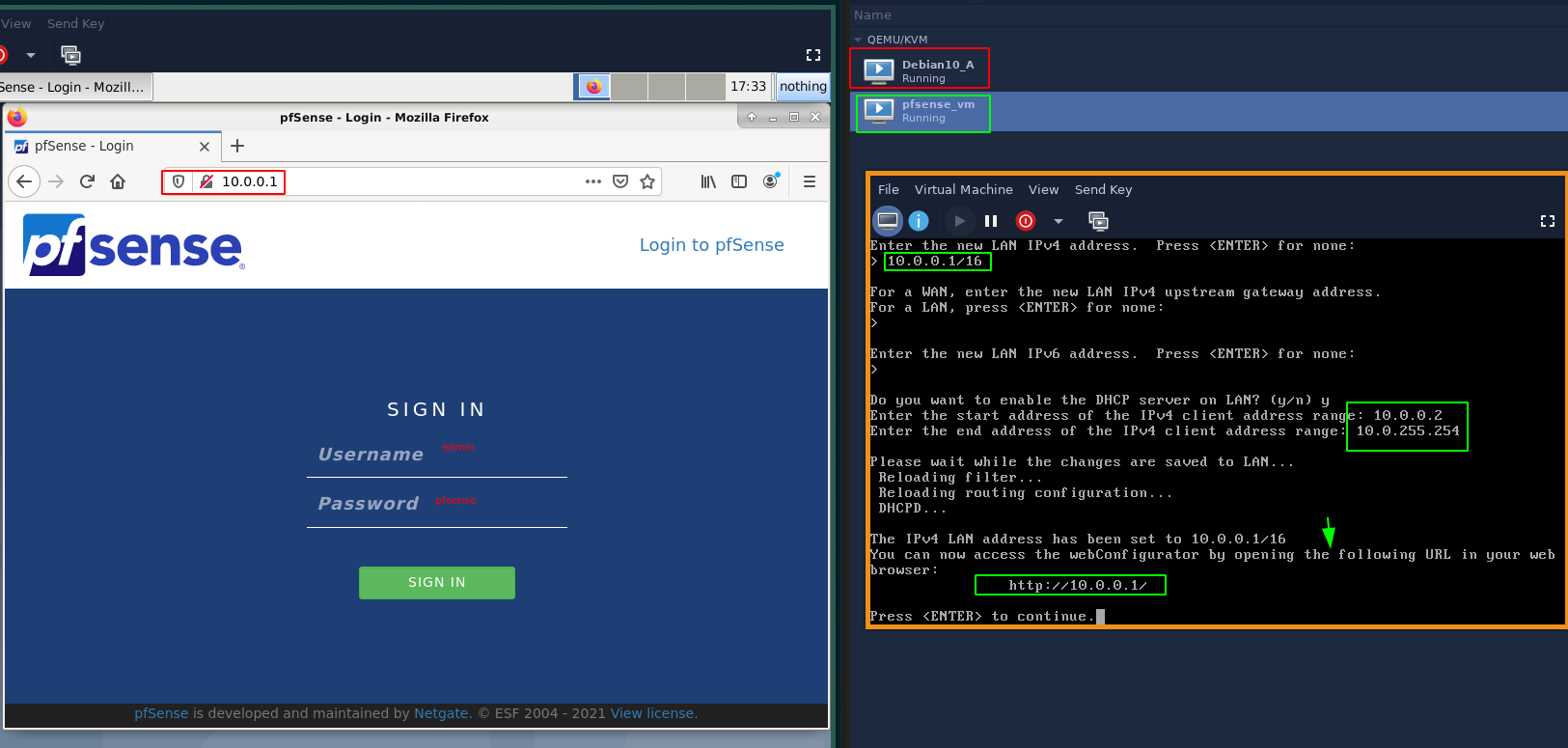Viewport: 1568px width, 748px height.
Task: Reload the pfSense login page
Action: point(87,181)
